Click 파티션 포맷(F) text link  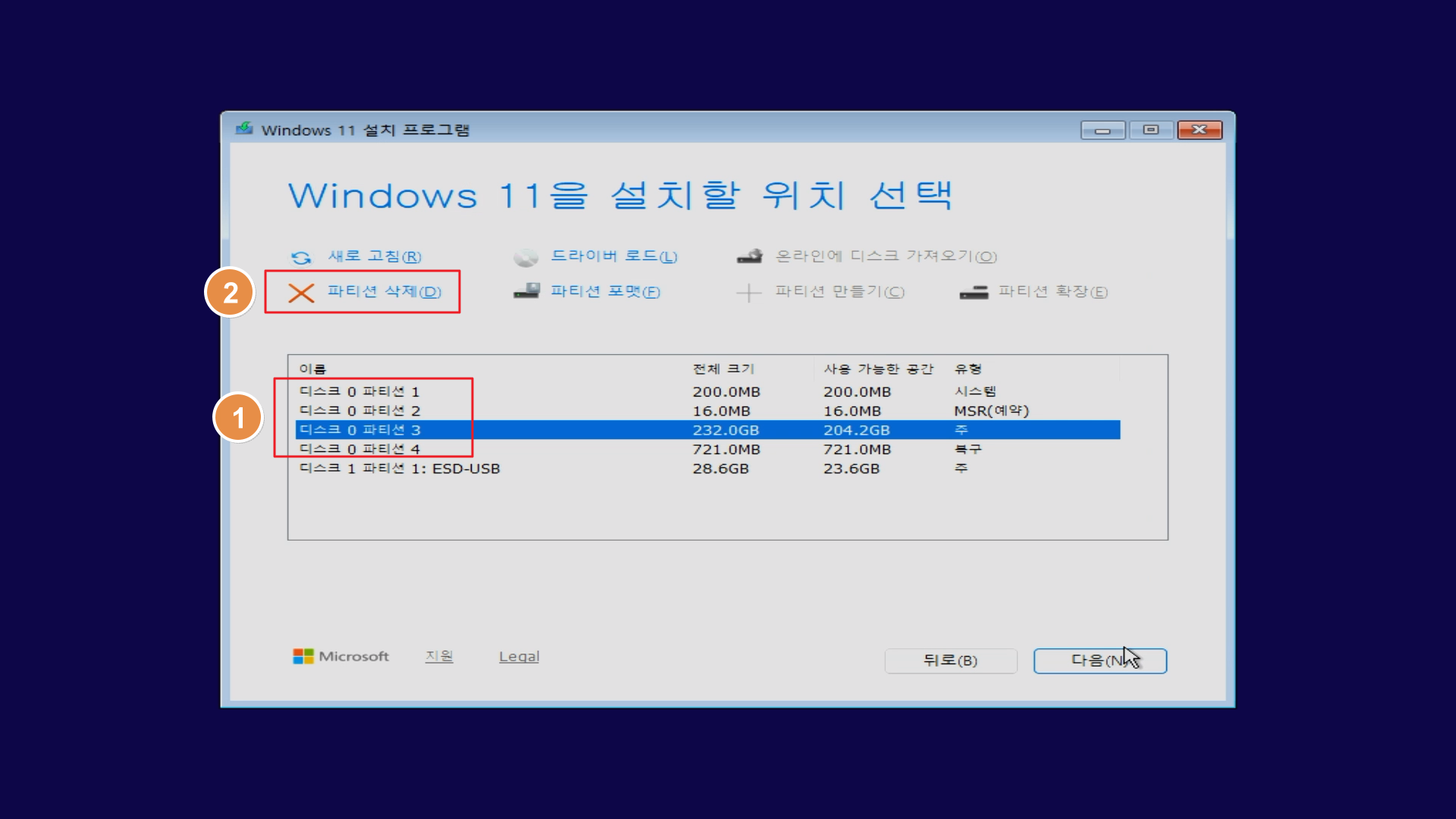605,292
